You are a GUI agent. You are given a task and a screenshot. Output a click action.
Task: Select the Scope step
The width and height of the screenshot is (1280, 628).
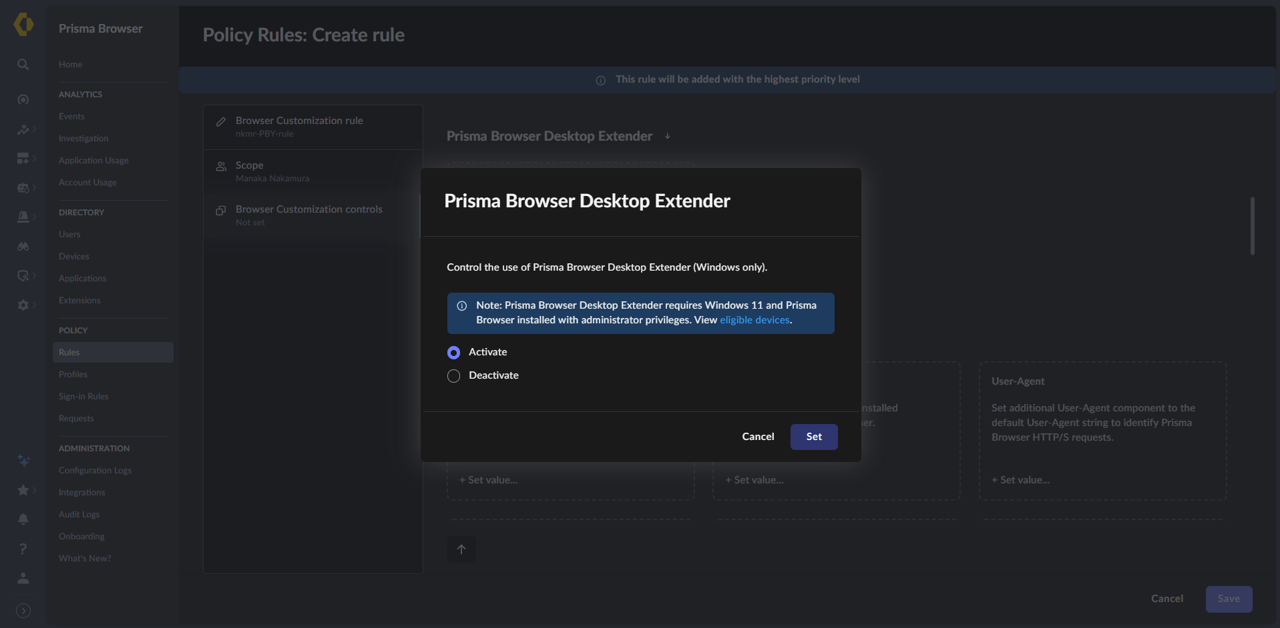(x=313, y=171)
